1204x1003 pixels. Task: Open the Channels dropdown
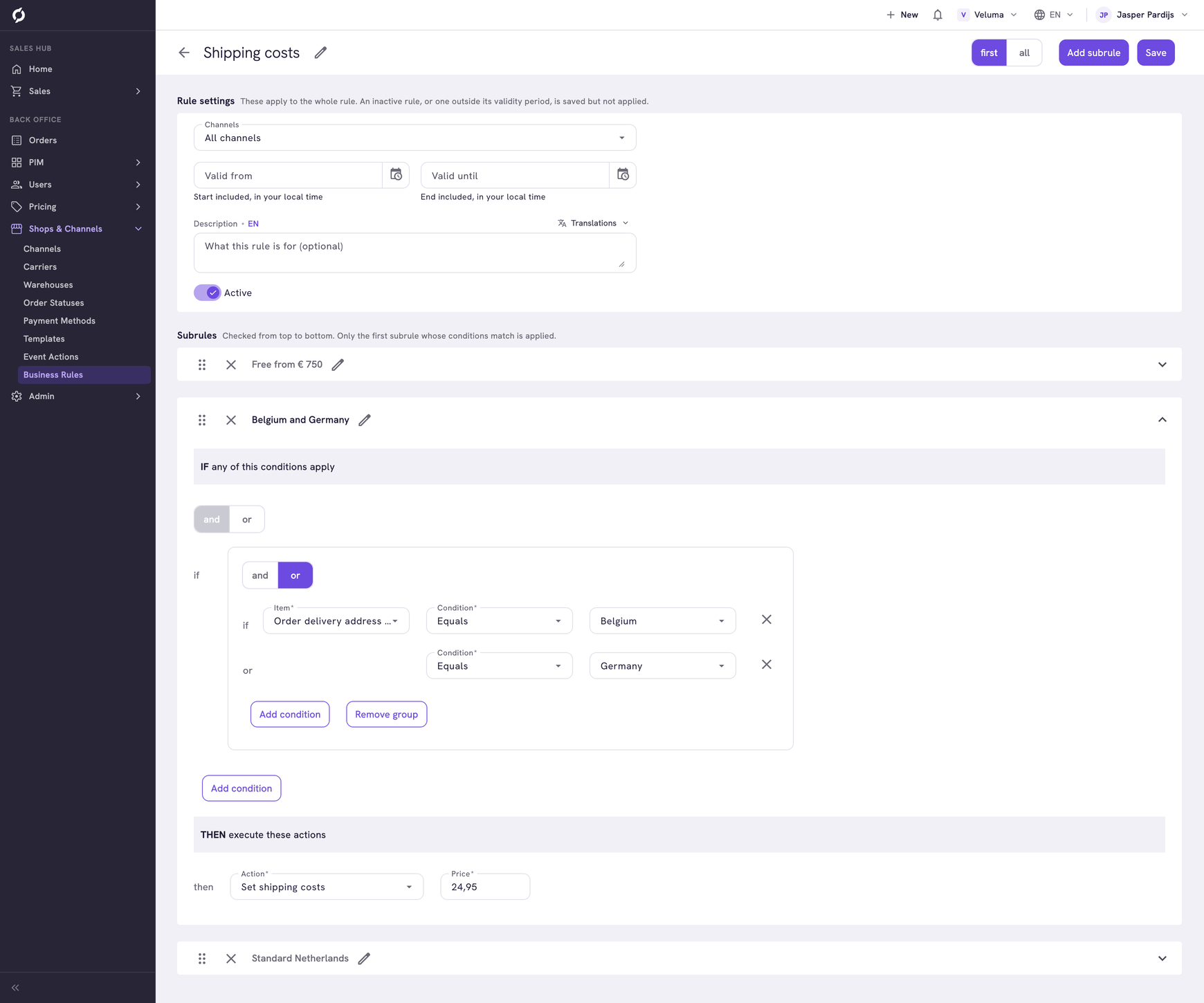coord(415,138)
